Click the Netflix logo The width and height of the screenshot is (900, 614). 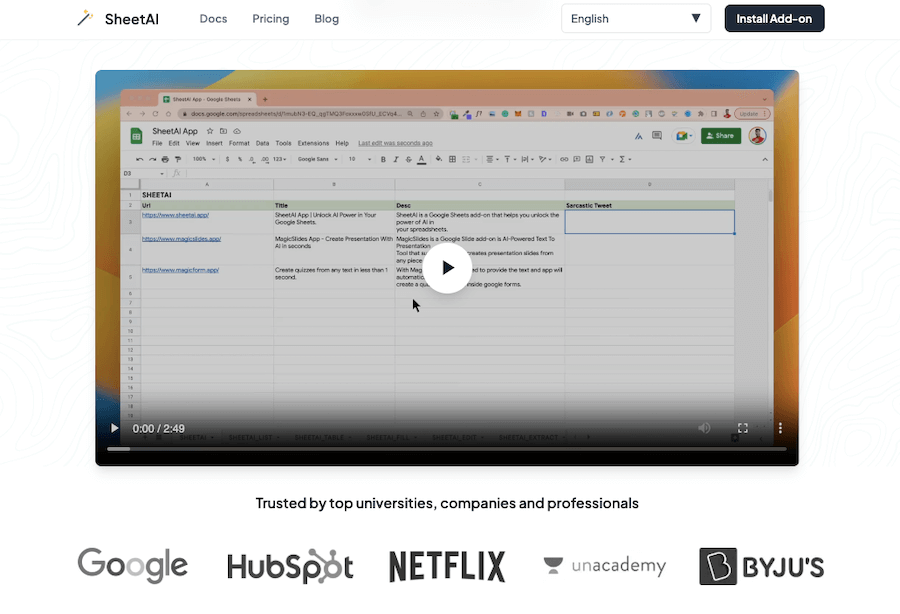447,566
